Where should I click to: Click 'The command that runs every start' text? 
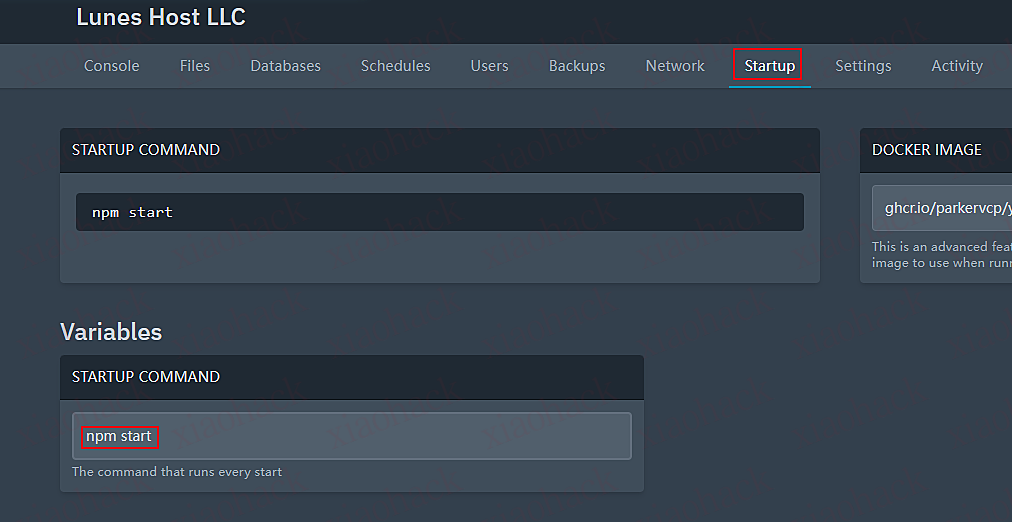[x=177, y=472]
